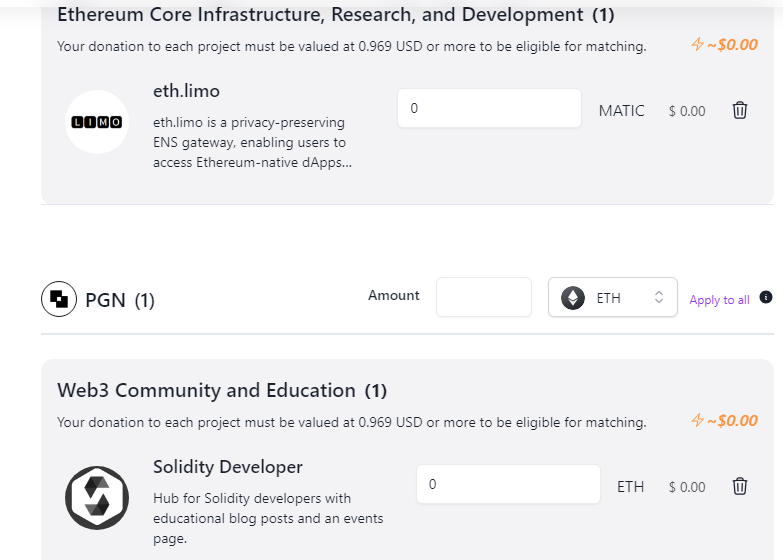Open the ETH token dropdown

point(613,297)
